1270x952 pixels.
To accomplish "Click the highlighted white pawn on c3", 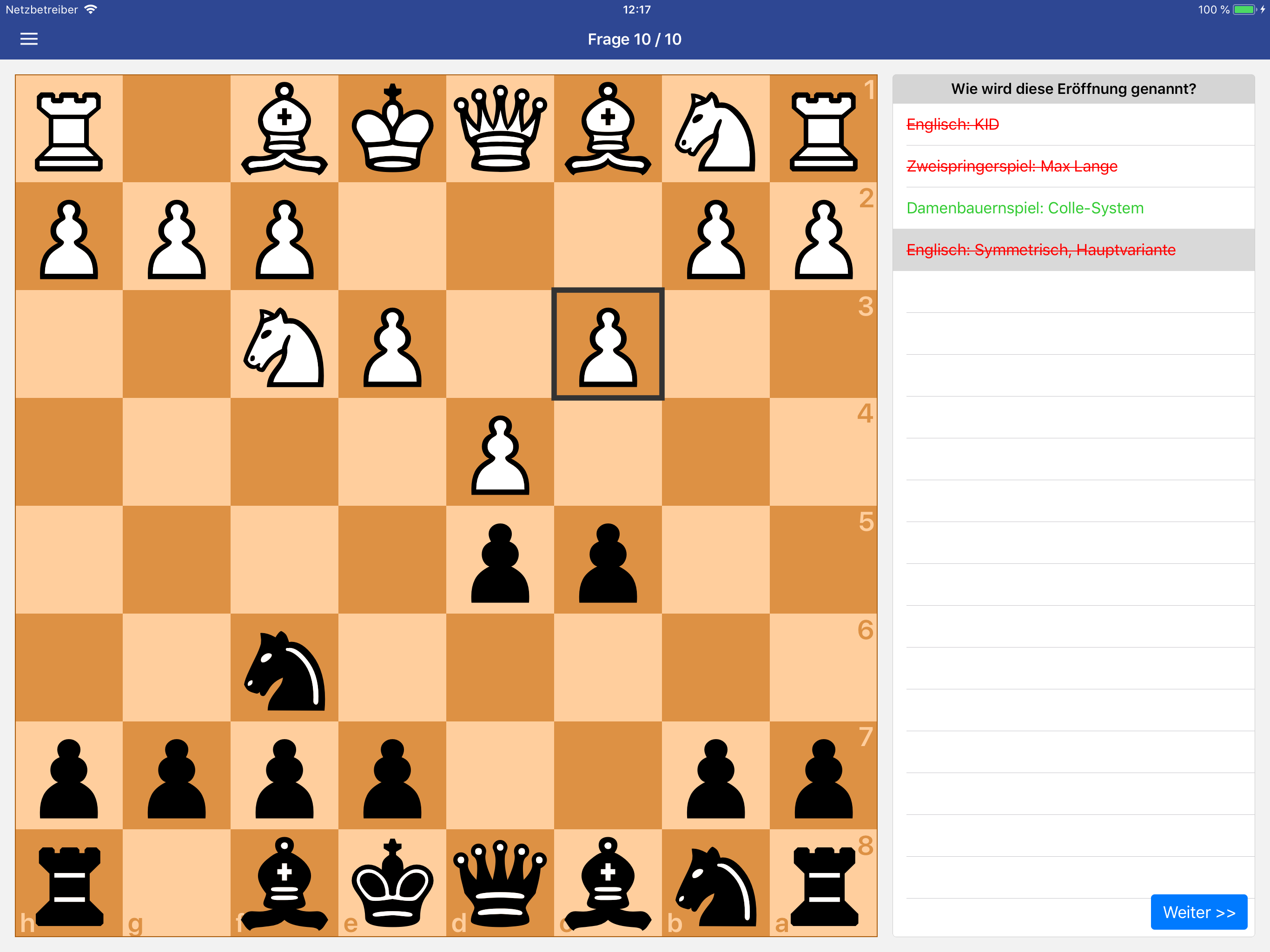I will tap(608, 344).
